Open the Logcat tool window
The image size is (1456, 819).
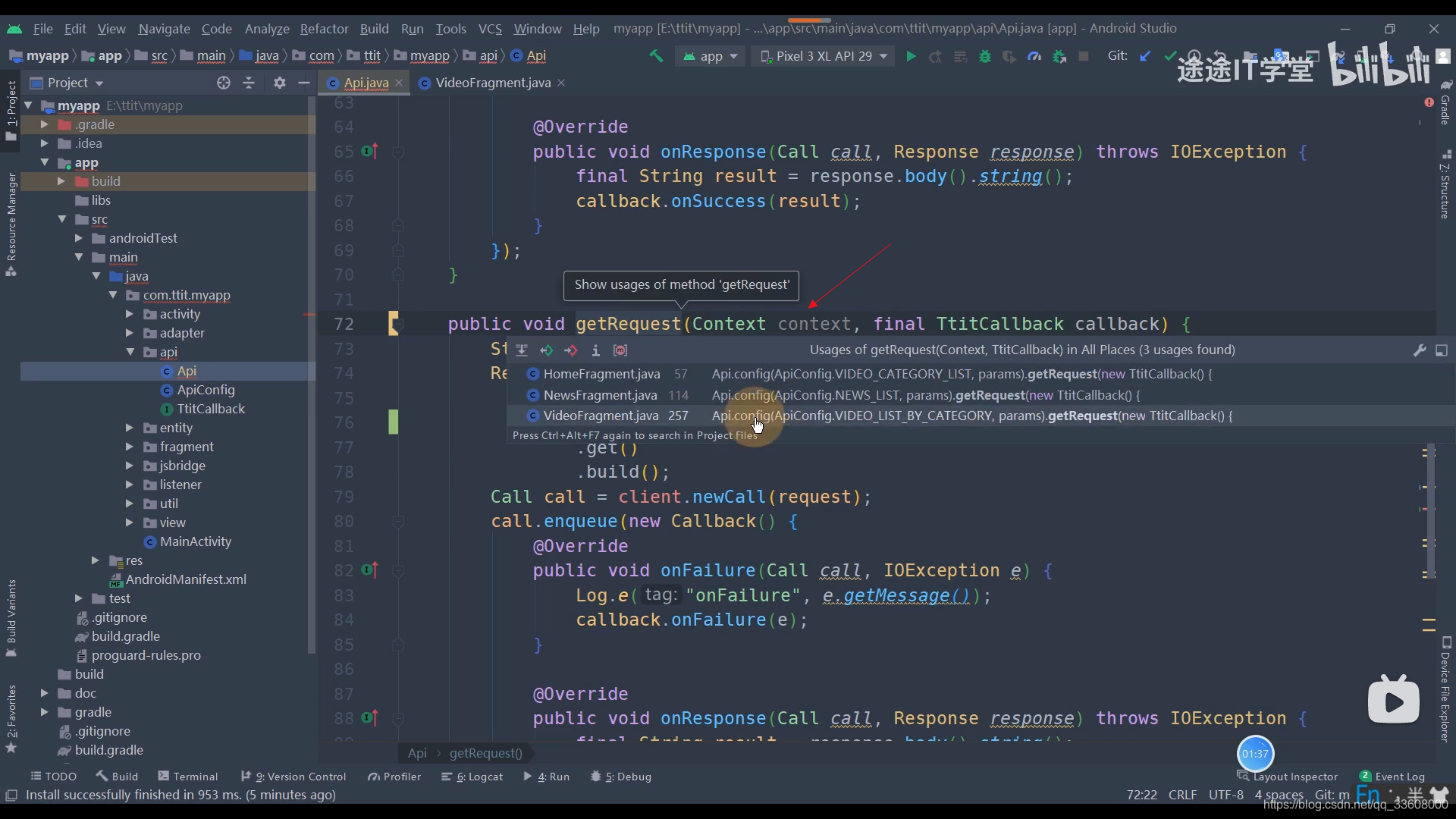pyautogui.click(x=472, y=777)
